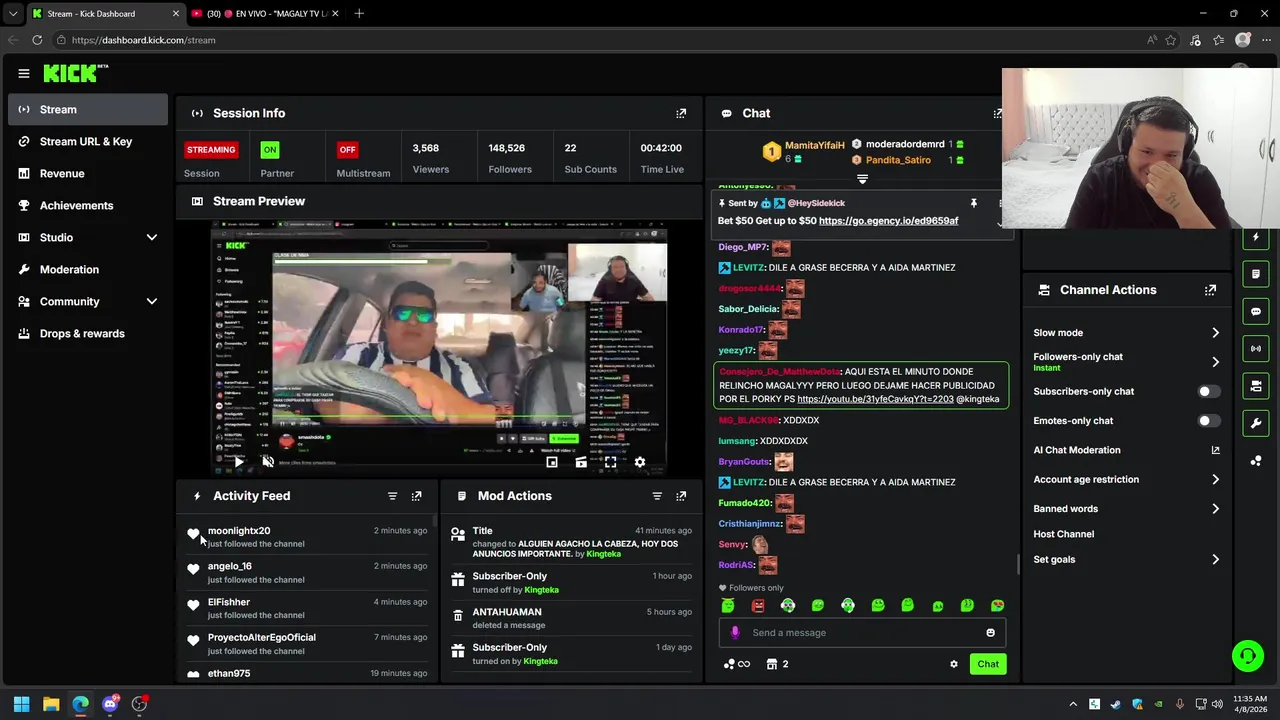Screen dimensions: 1280x720
Task: Expand Account age restriction options
Action: (1215, 480)
